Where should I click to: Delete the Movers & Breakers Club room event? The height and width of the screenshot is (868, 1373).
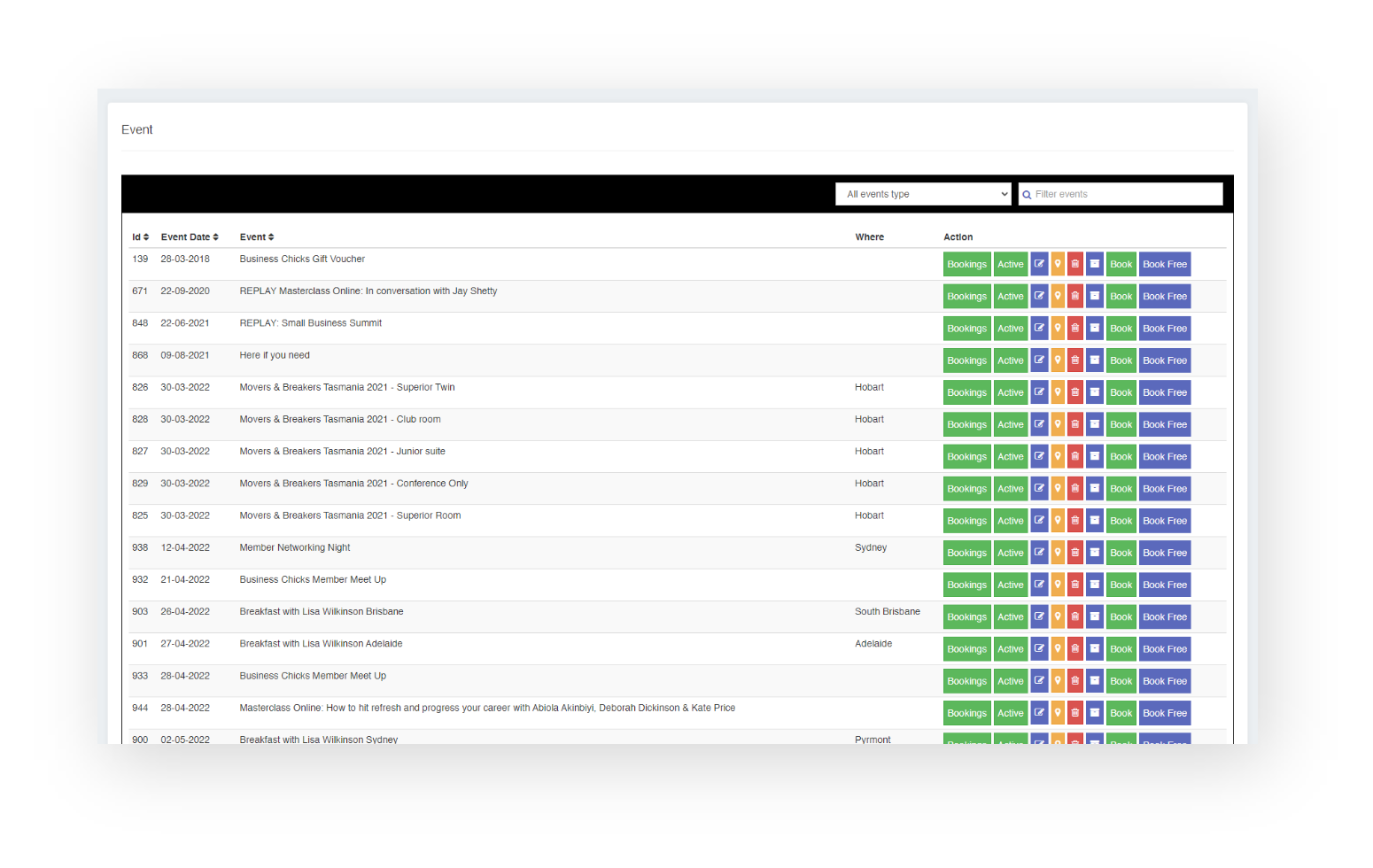[1074, 424]
